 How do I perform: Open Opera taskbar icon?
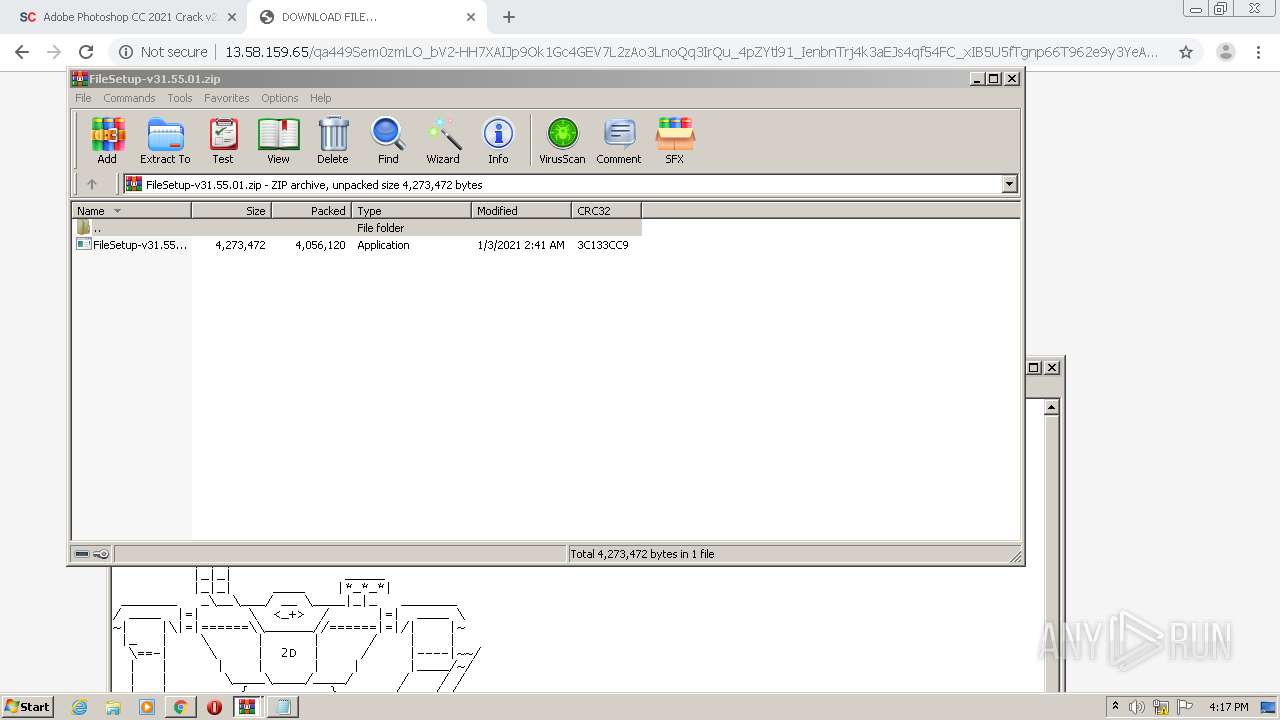click(214, 707)
